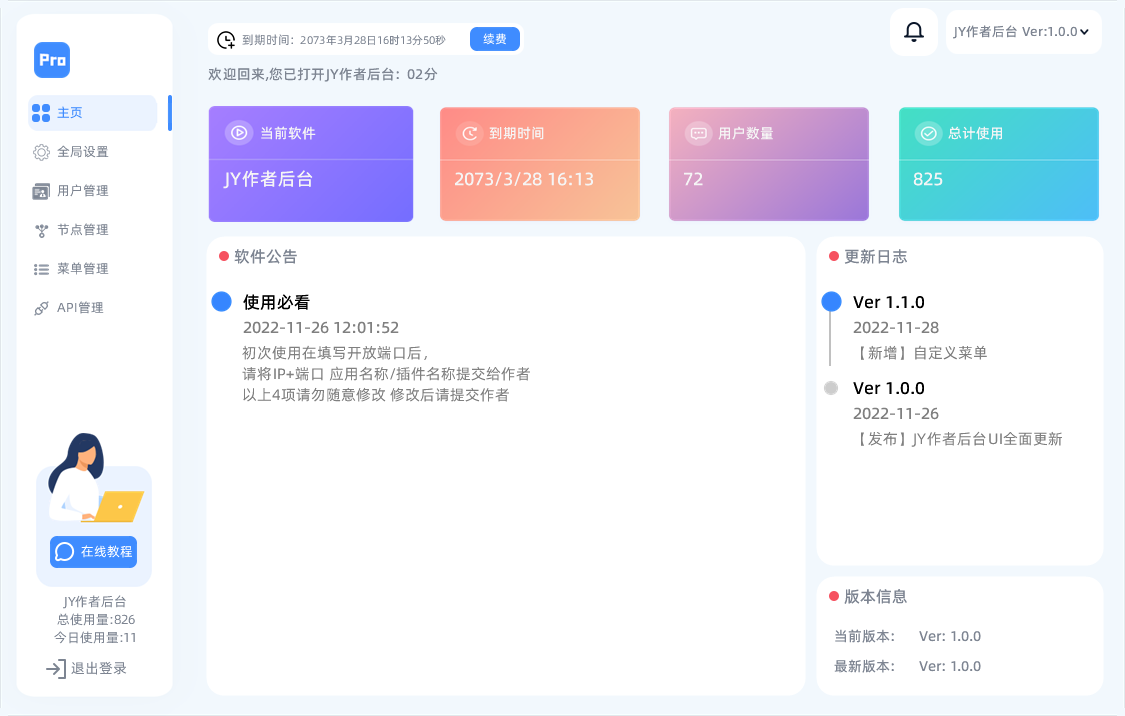The image size is (1125, 716).
Task: Open the 在线教程 online tutorial
Action: click(92, 551)
